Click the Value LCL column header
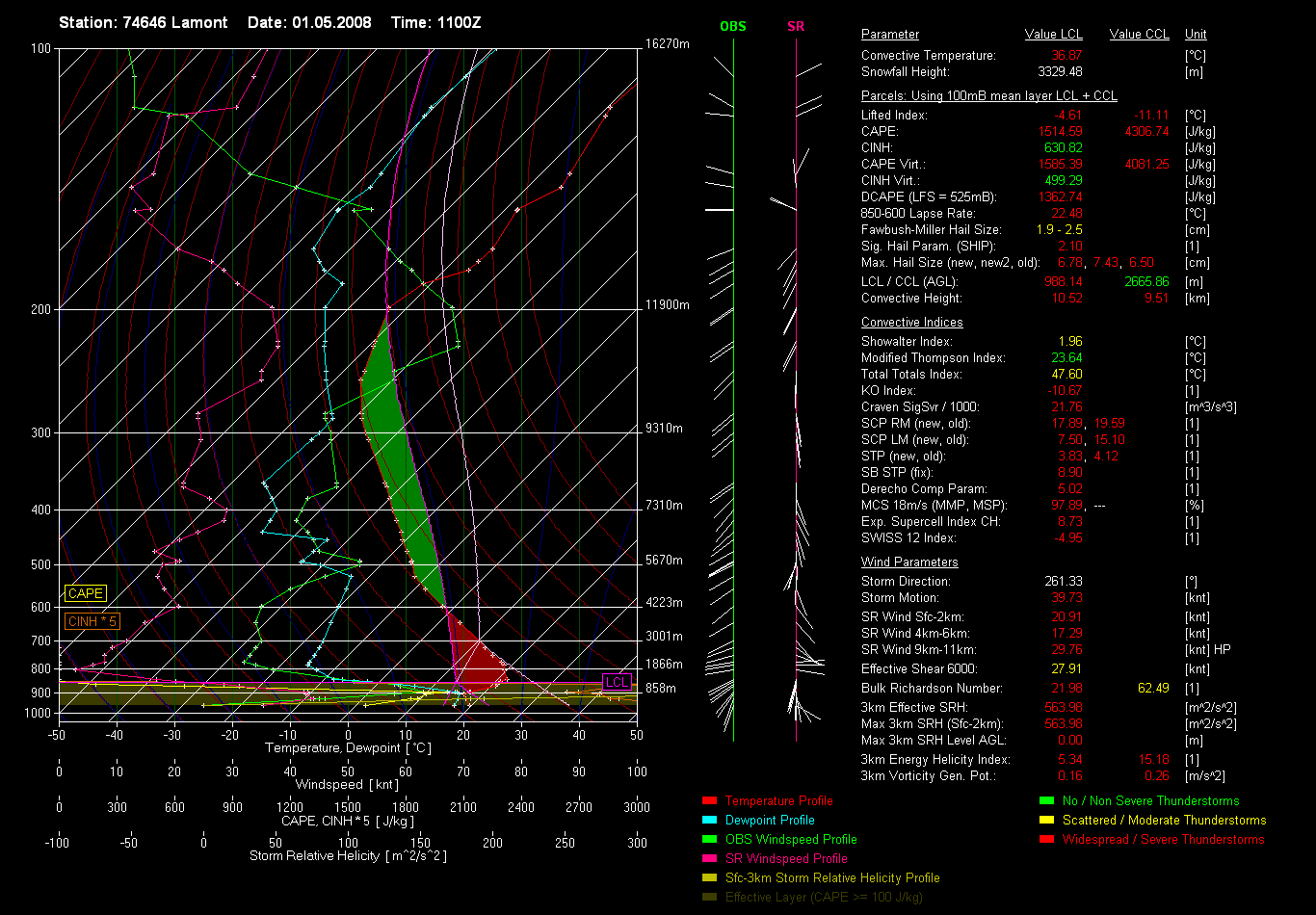1316x915 pixels. [x=1054, y=35]
